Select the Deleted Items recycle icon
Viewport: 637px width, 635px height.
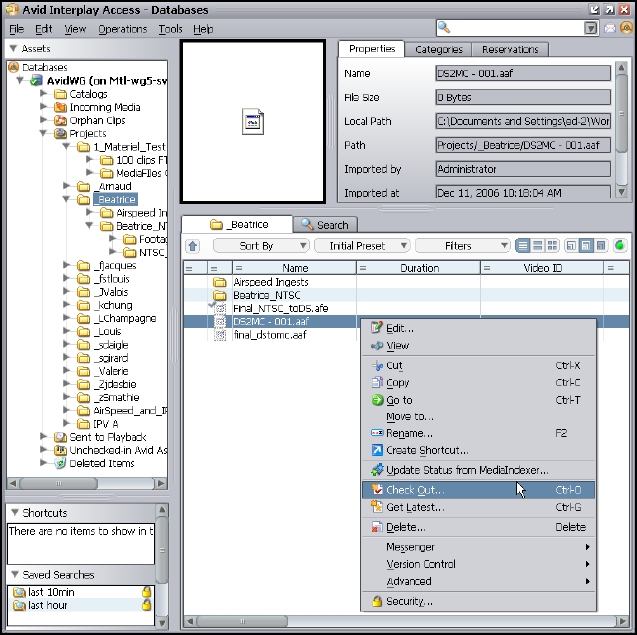click(60, 463)
